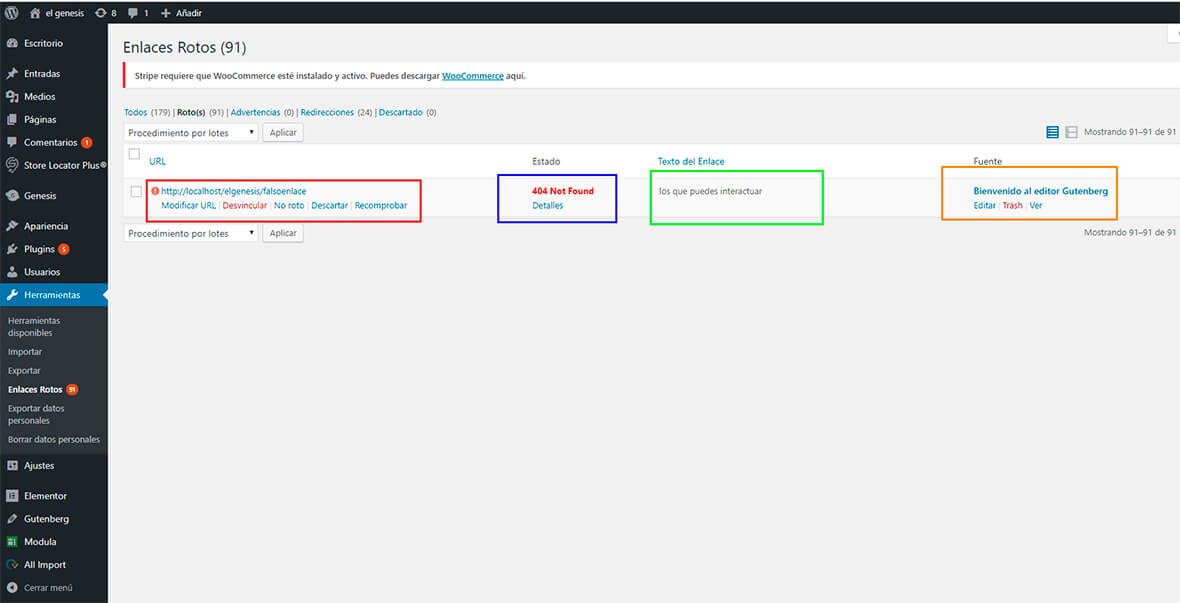Switch to the excerpt view icon

click(1072, 132)
